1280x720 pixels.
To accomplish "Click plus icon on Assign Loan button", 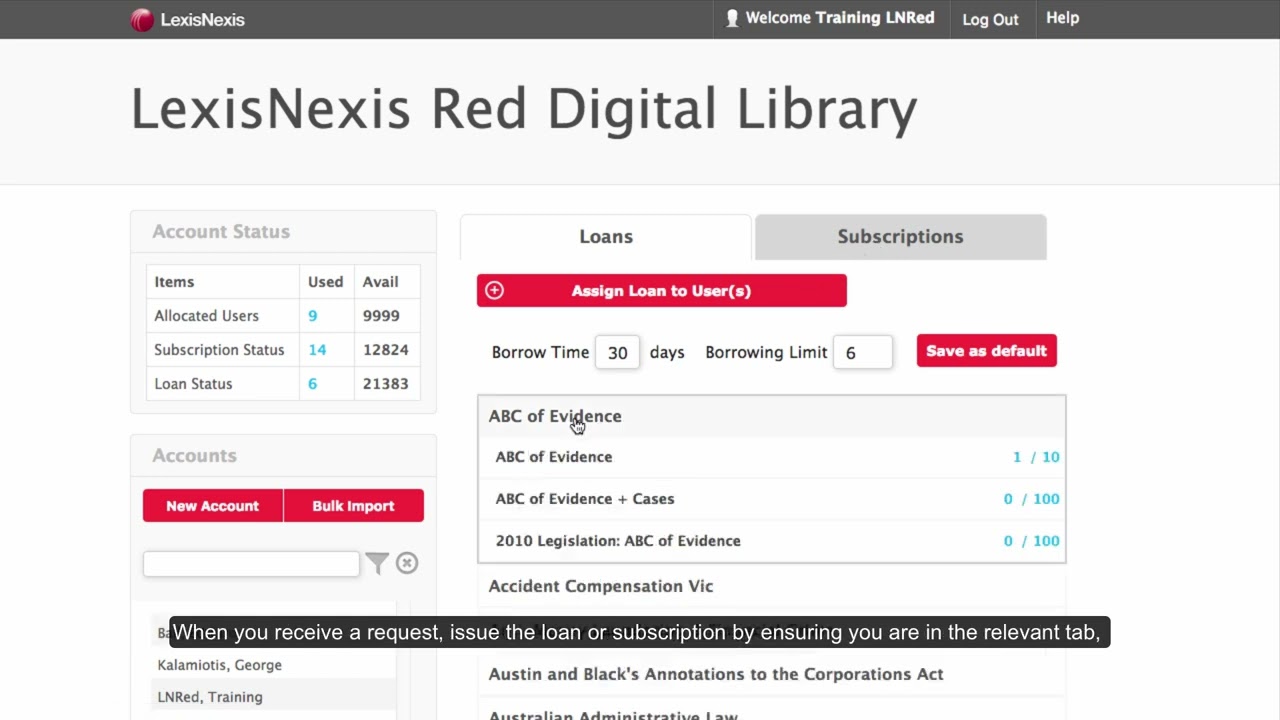I will pos(494,291).
